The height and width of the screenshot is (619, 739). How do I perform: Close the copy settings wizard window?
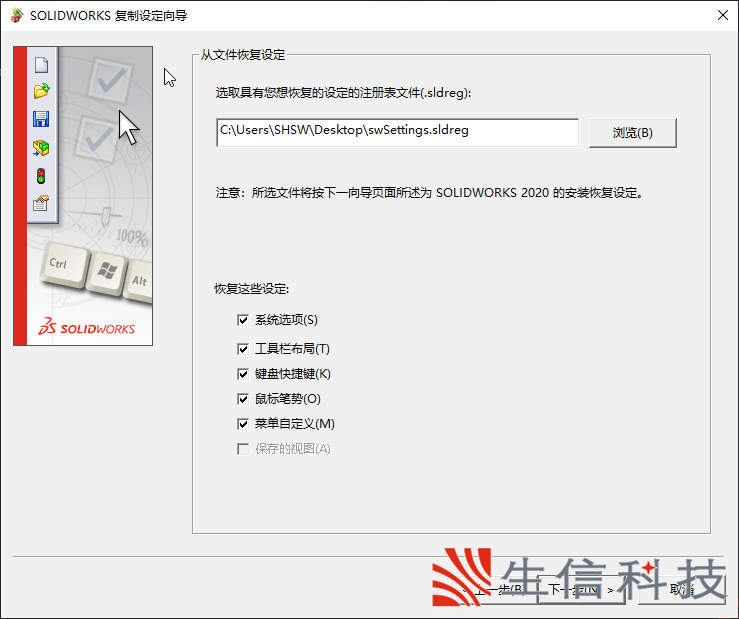723,15
